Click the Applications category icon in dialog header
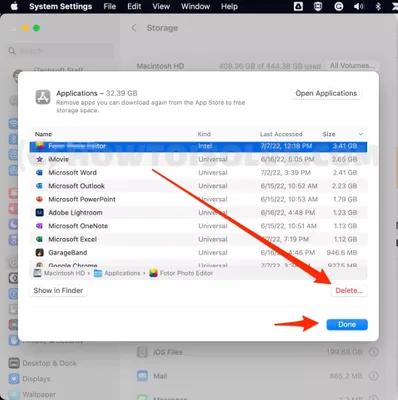The width and height of the screenshot is (398, 400). [x=43, y=97]
